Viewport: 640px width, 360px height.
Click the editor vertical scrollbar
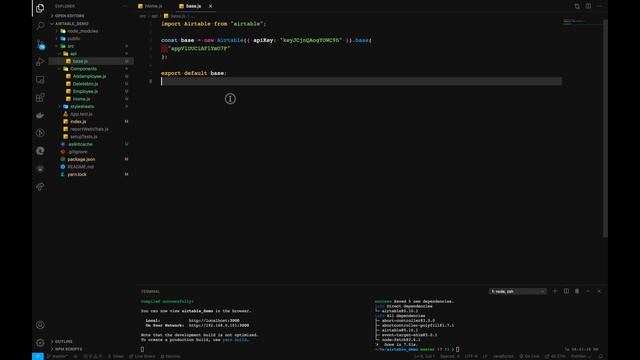click(x=605, y=127)
